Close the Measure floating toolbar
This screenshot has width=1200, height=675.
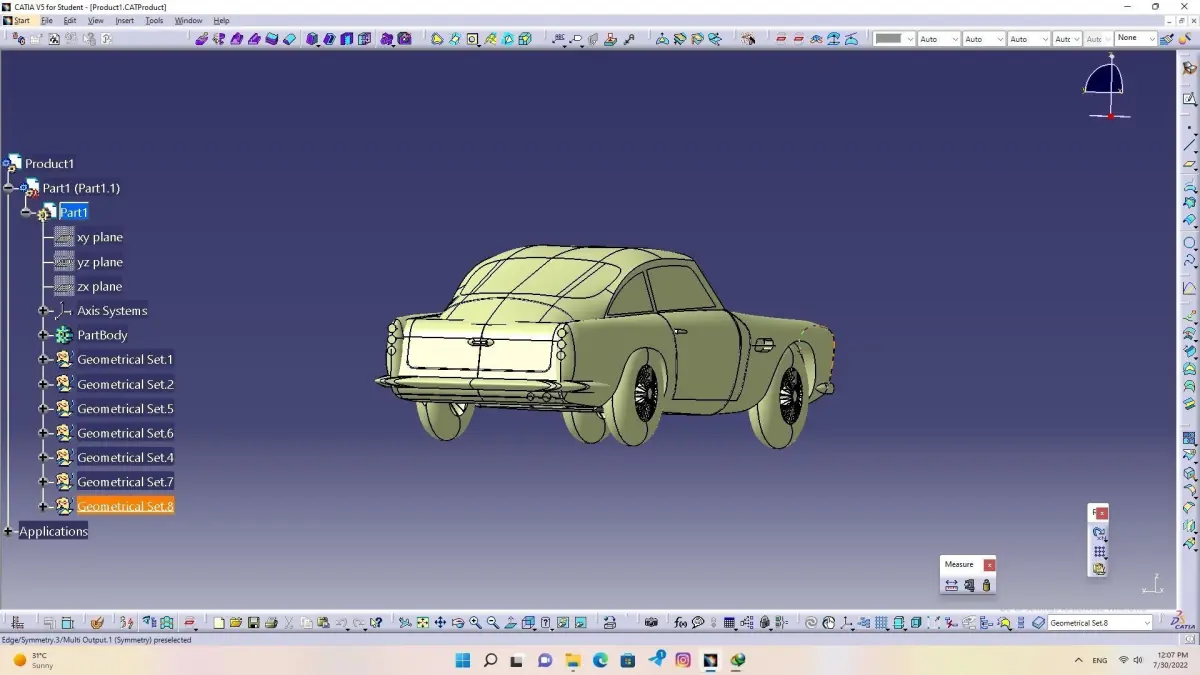(989, 565)
